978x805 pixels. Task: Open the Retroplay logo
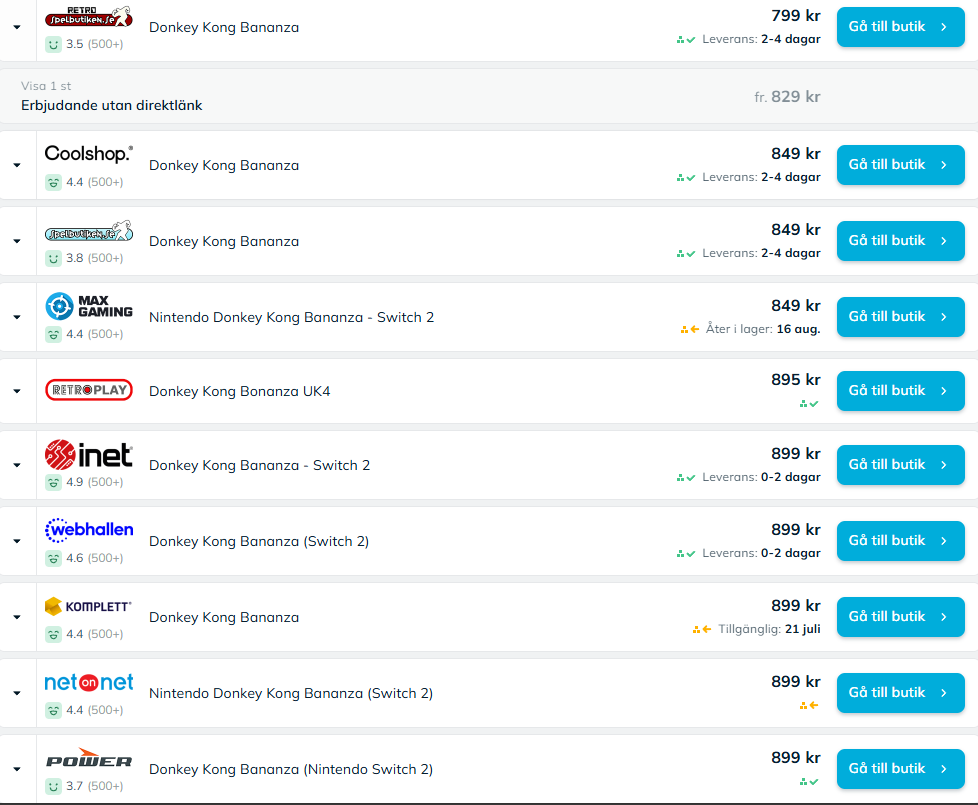click(89, 390)
